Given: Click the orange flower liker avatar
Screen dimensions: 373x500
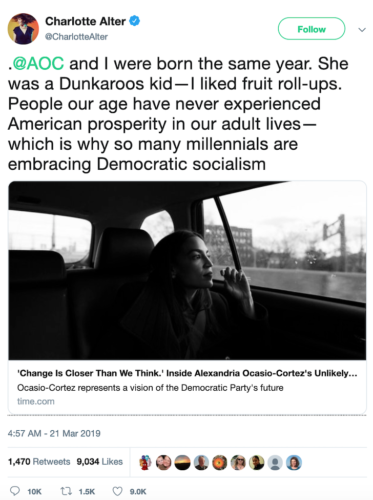Looking at the screenshot, I should point(219,462).
